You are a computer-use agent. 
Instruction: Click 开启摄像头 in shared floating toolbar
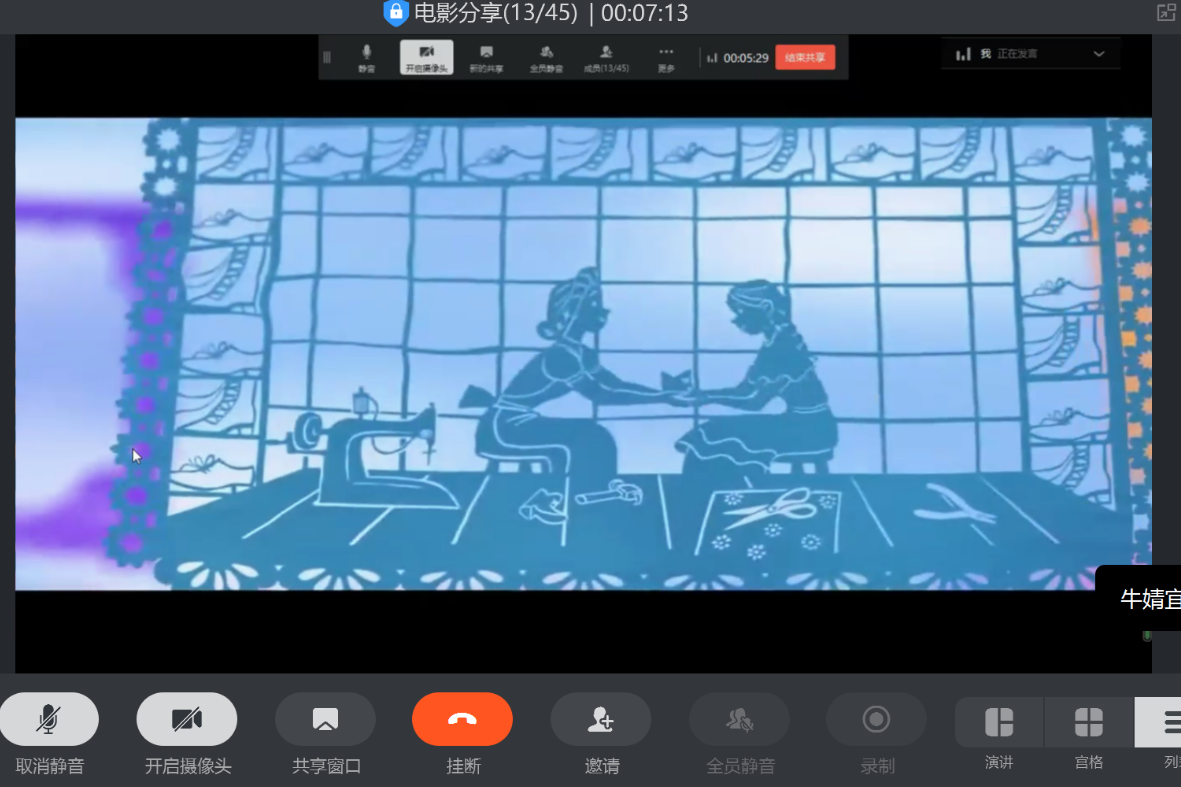pyautogui.click(x=426, y=57)
